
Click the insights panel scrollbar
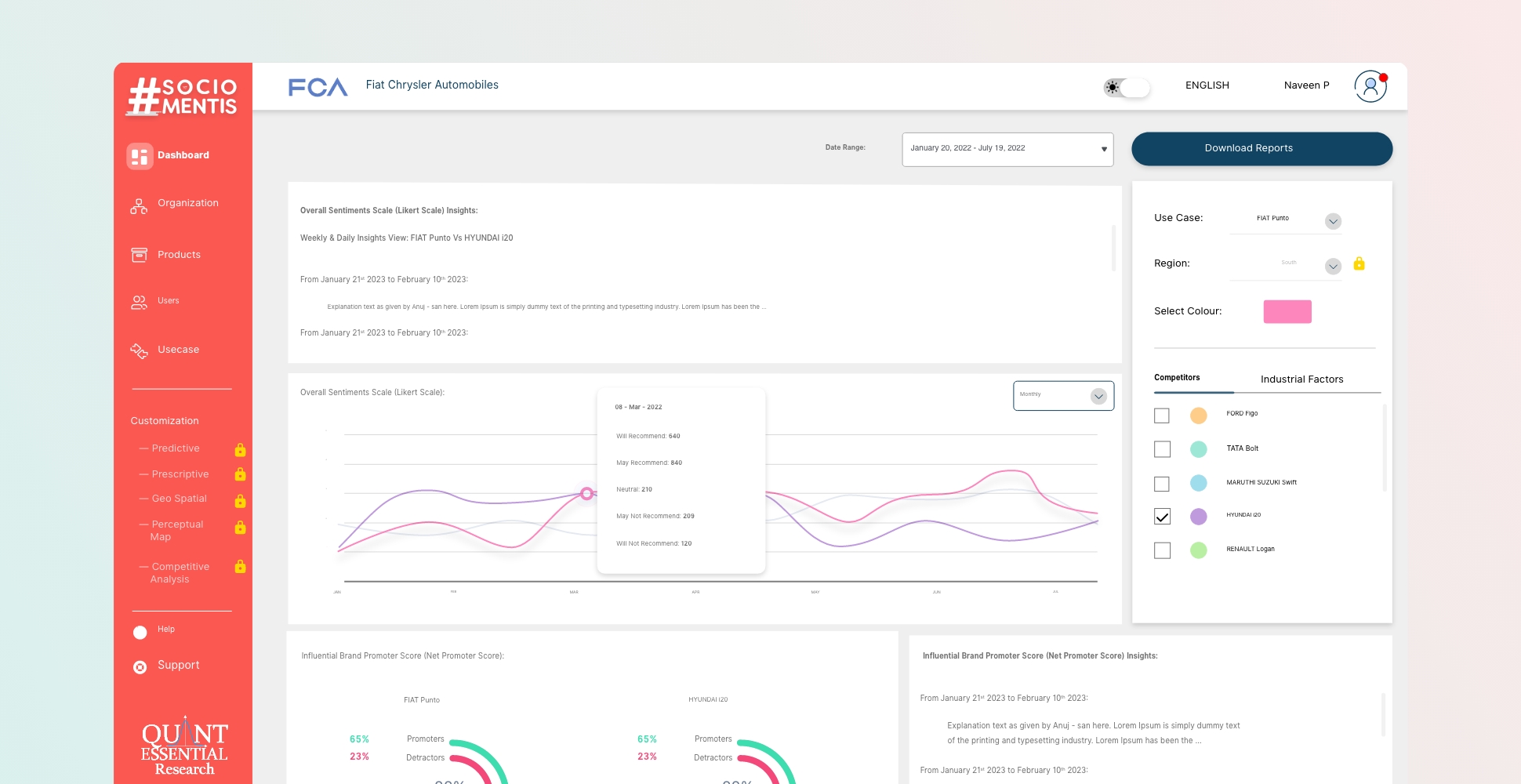click(x=1113, y=248)
